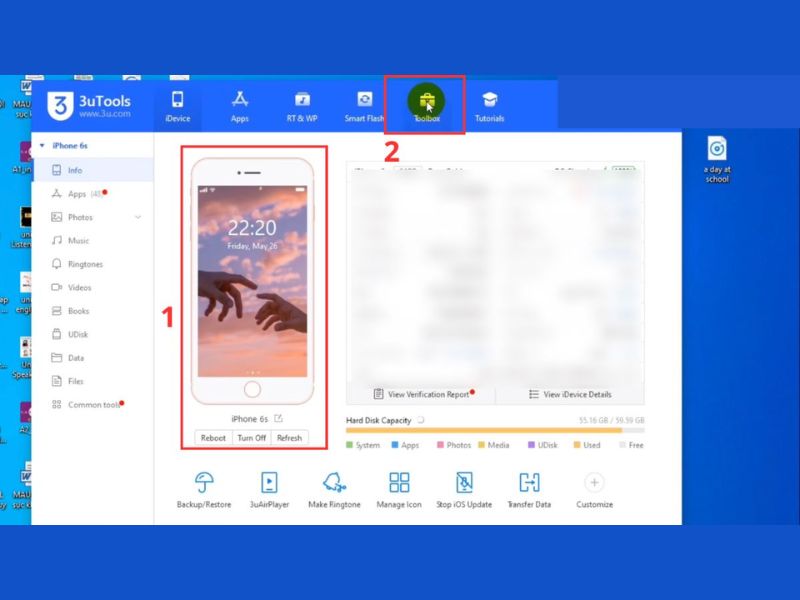The width and height of the screenshot is (800, 600).
Task: Click the Media yellow legend swatch
Action: pyautogui.click(x=481, y=445)
